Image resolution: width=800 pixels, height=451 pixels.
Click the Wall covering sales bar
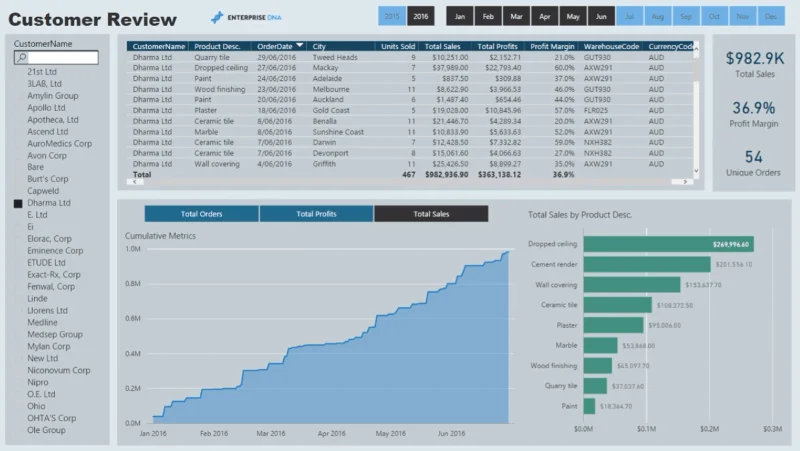(632, 285)
